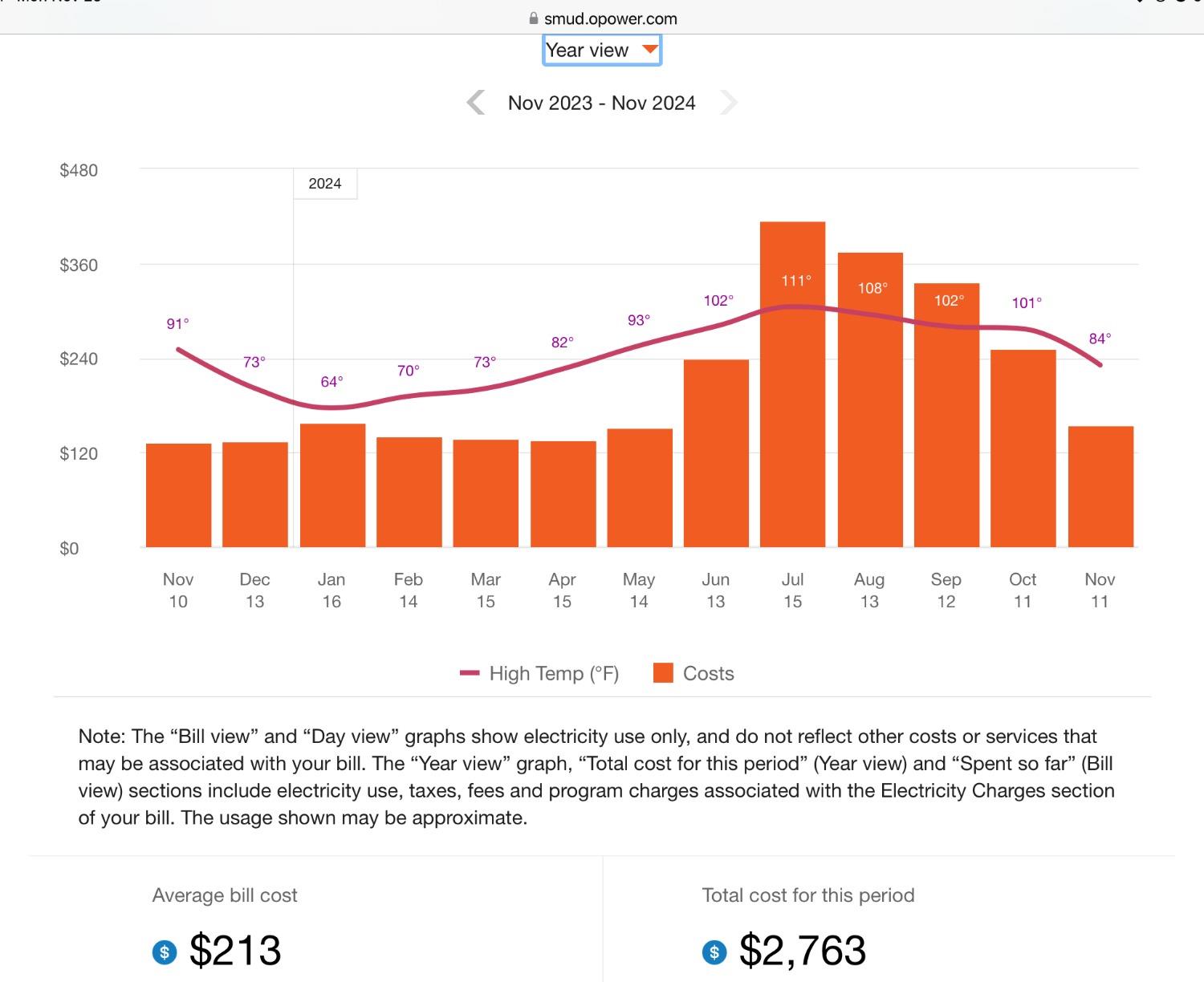Click the $240 axis label
This screenshot has height=982, width=1204.
point(79,359)
